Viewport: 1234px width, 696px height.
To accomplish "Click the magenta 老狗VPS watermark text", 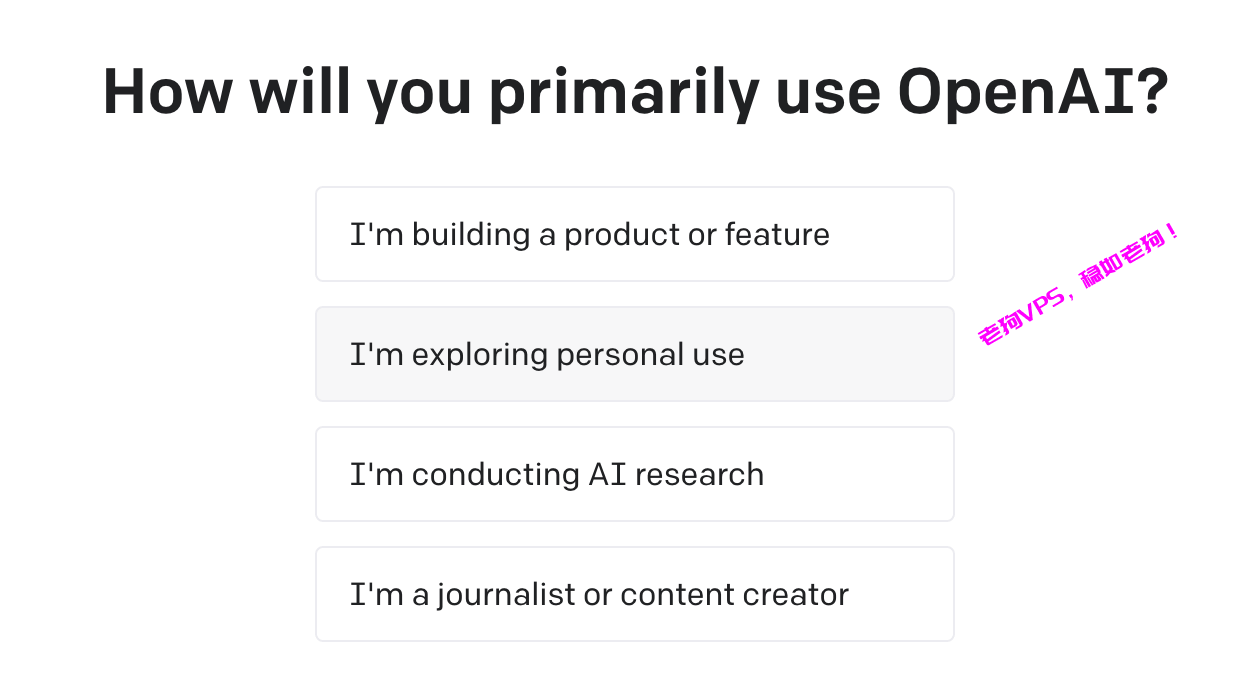I will 1080,285.
